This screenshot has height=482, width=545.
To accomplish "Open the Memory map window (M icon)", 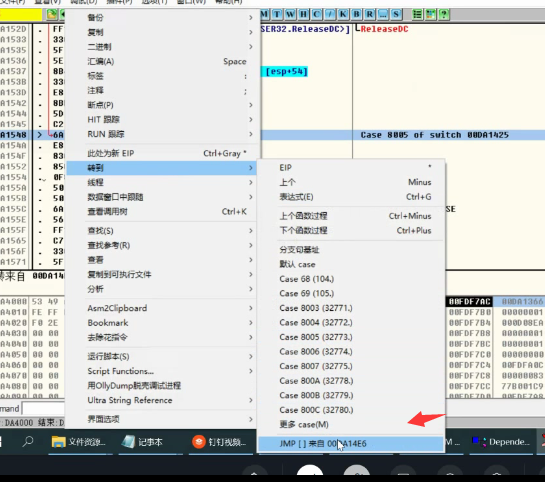I will (x=264, y=14).
